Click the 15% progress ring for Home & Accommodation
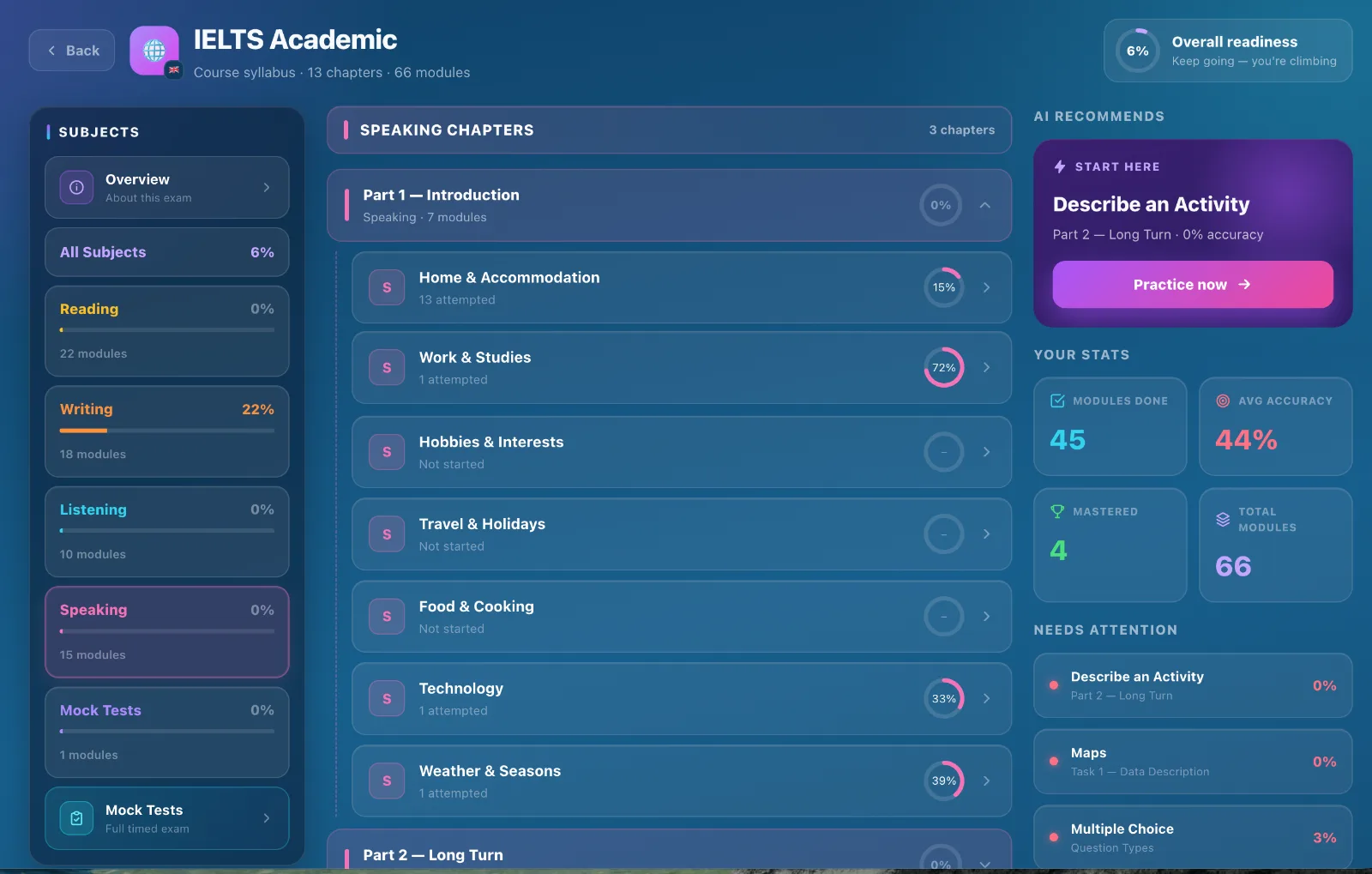 click(944, 287)
